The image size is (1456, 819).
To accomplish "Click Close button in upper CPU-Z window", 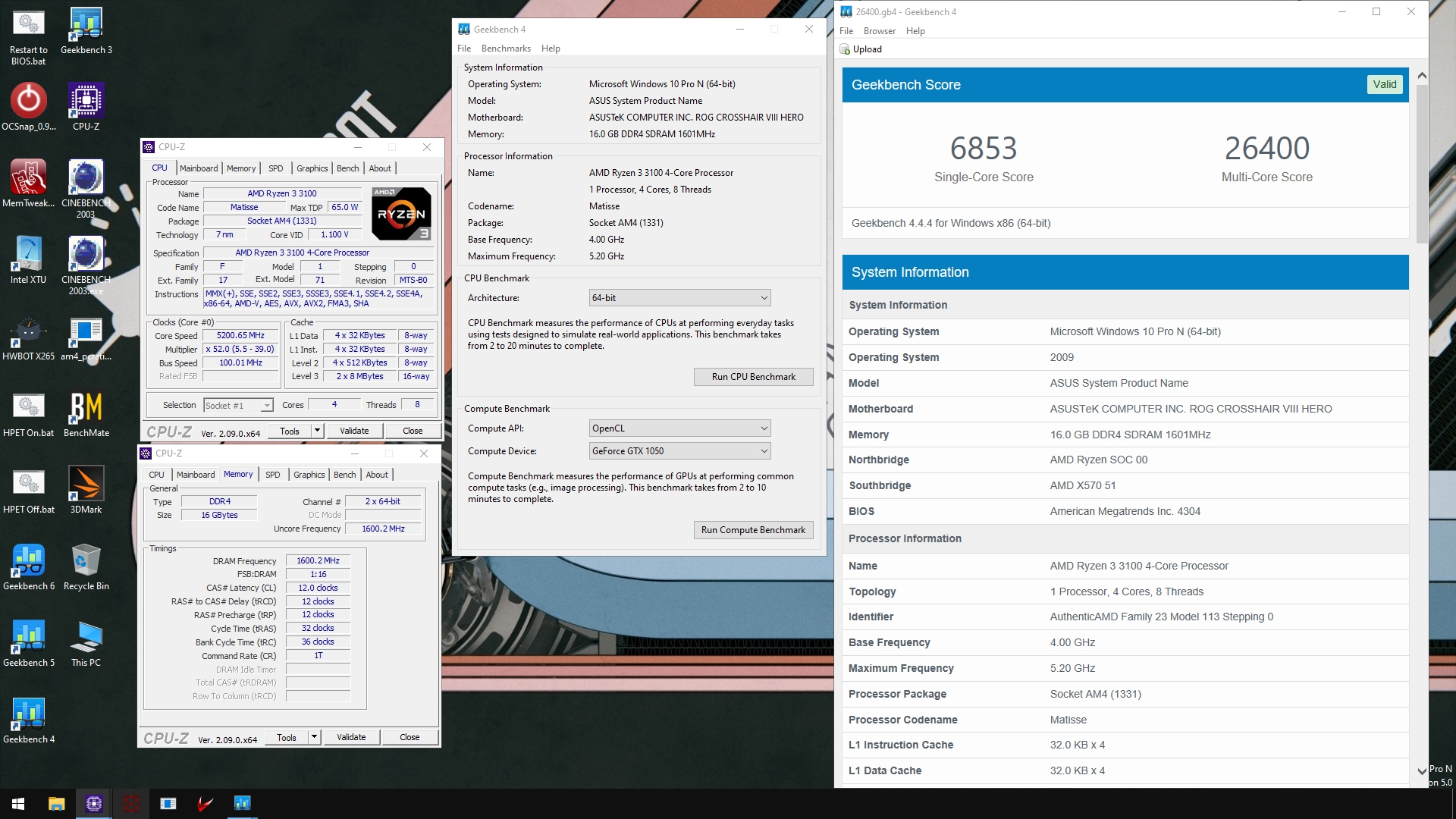I will pos(413,431).
